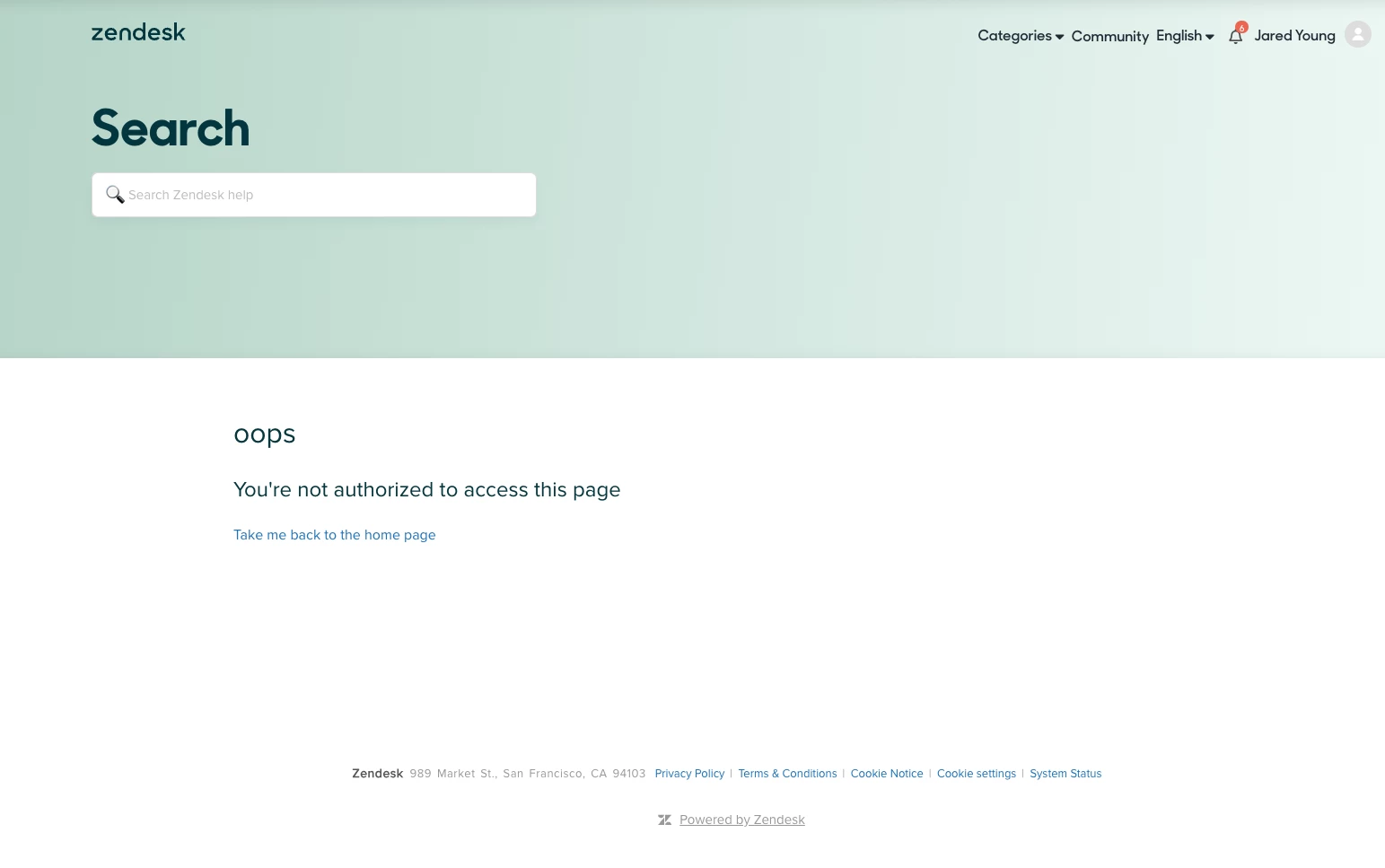The width and height of the screenshot is (1385, 868).
Task: Open the English language dropdown
Action: [x=1185, y=36]
